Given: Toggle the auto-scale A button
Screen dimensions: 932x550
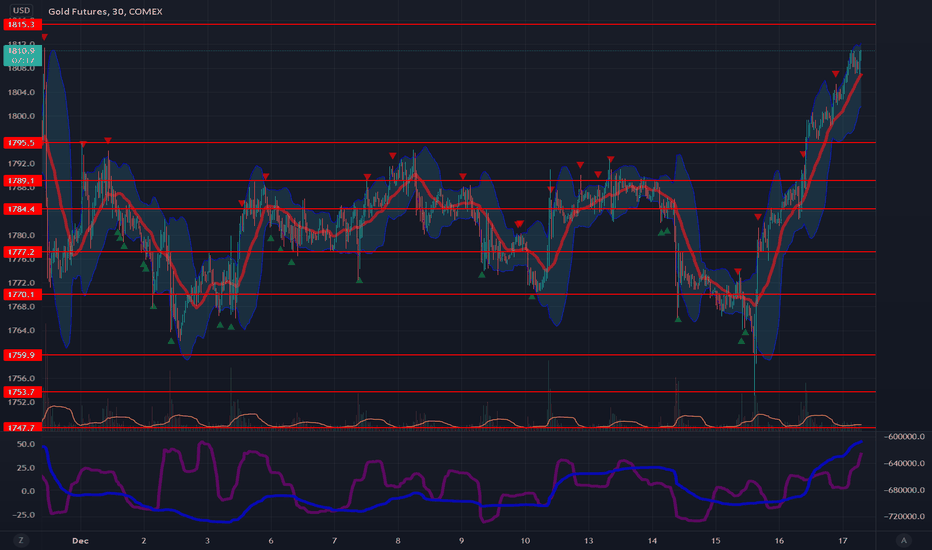Looking at the screenshot, I should tap(904, 540).
